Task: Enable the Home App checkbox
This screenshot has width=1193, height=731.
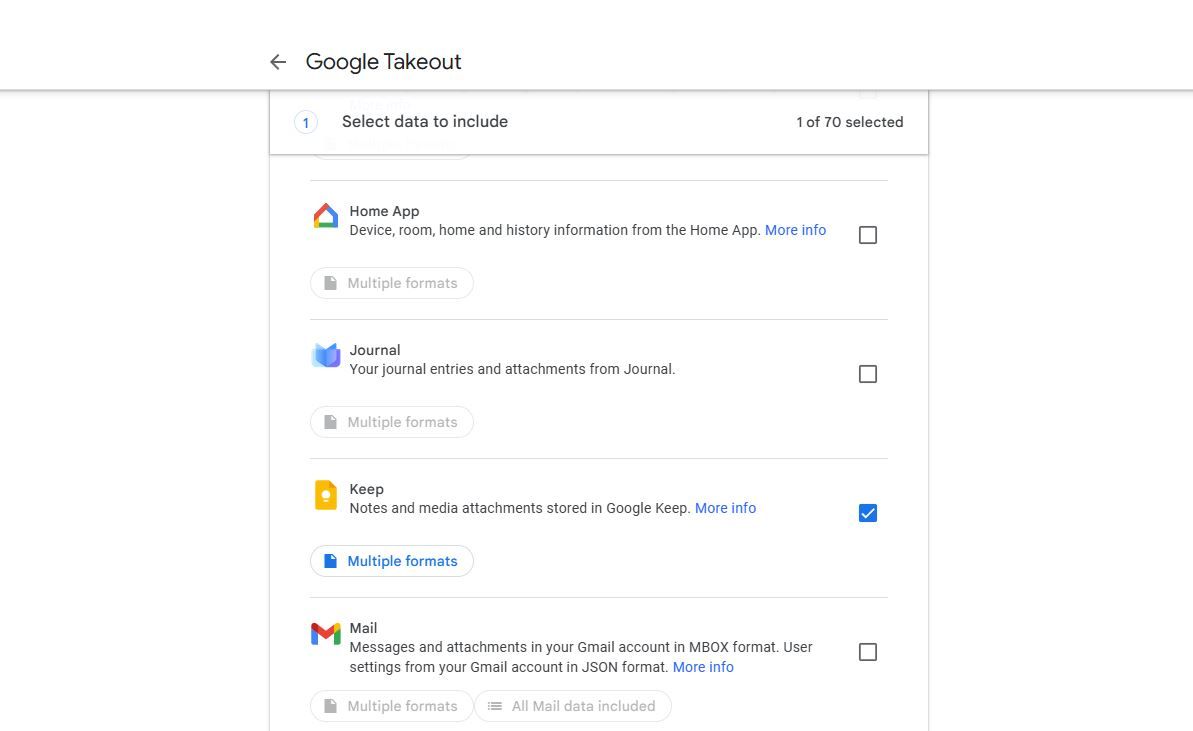Action: [867, 234]
